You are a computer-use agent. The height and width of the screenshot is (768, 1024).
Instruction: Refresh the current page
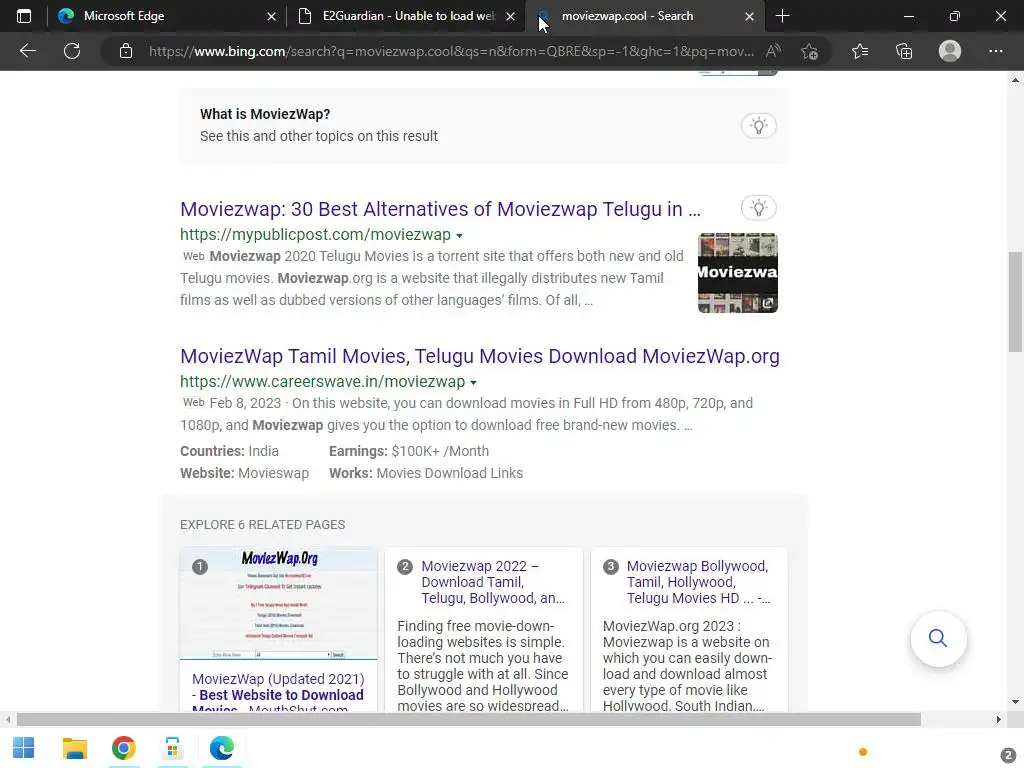point(72,51)
